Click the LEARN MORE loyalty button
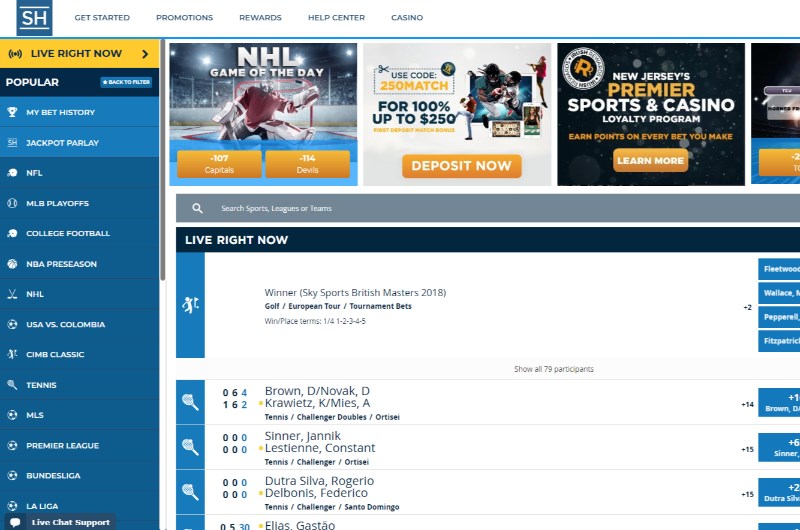Screen dimensions: 800x530 point(651,161)
